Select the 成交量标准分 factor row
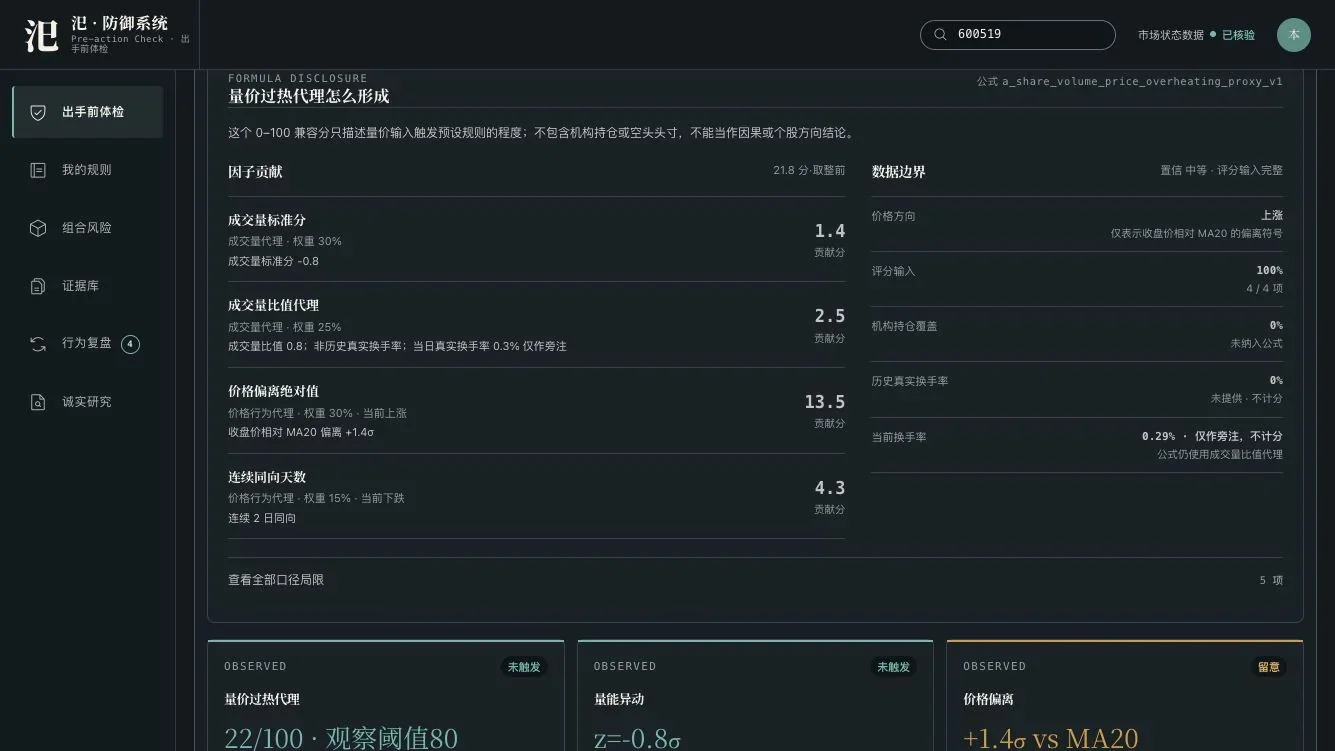 [x=536, y=240]
